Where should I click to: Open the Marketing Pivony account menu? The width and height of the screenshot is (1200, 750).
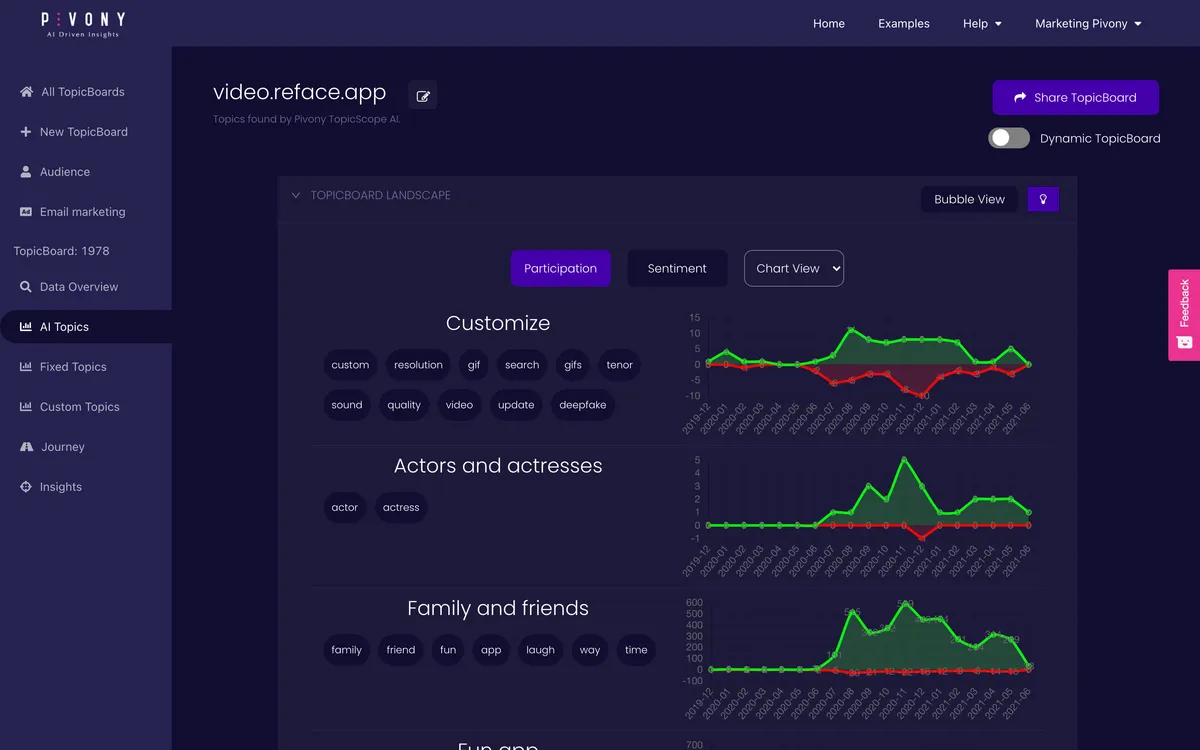(x=1088, y=24)
